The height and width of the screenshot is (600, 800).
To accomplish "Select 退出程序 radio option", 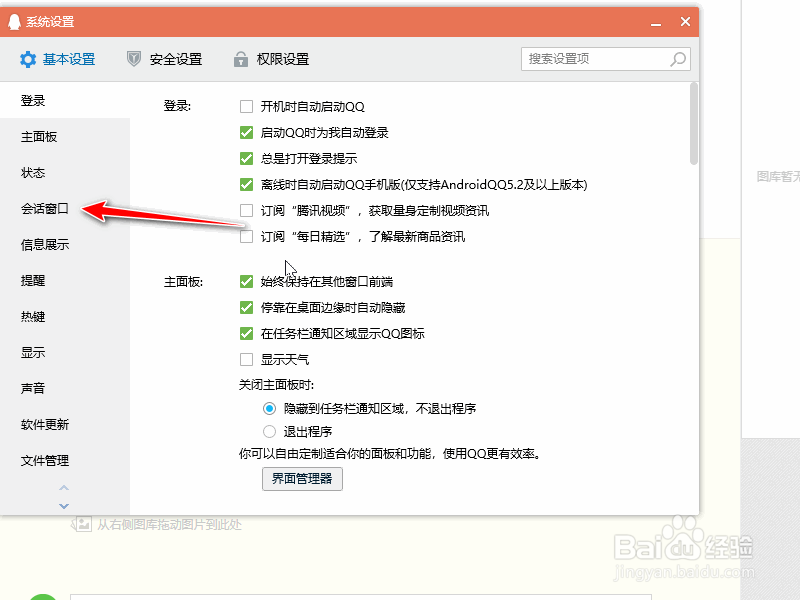I will coord(269,432).
